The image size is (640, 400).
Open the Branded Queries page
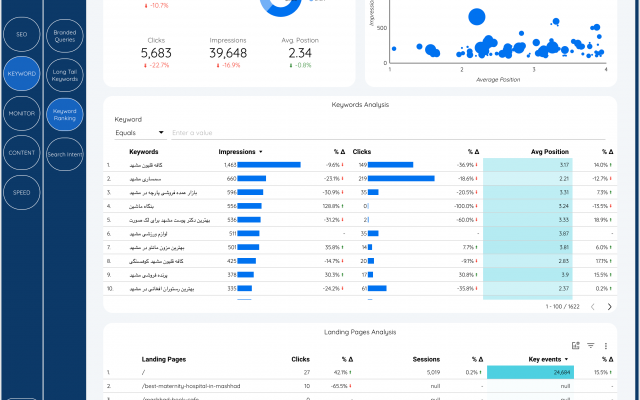pyautogui.click(x=64, y=35)
